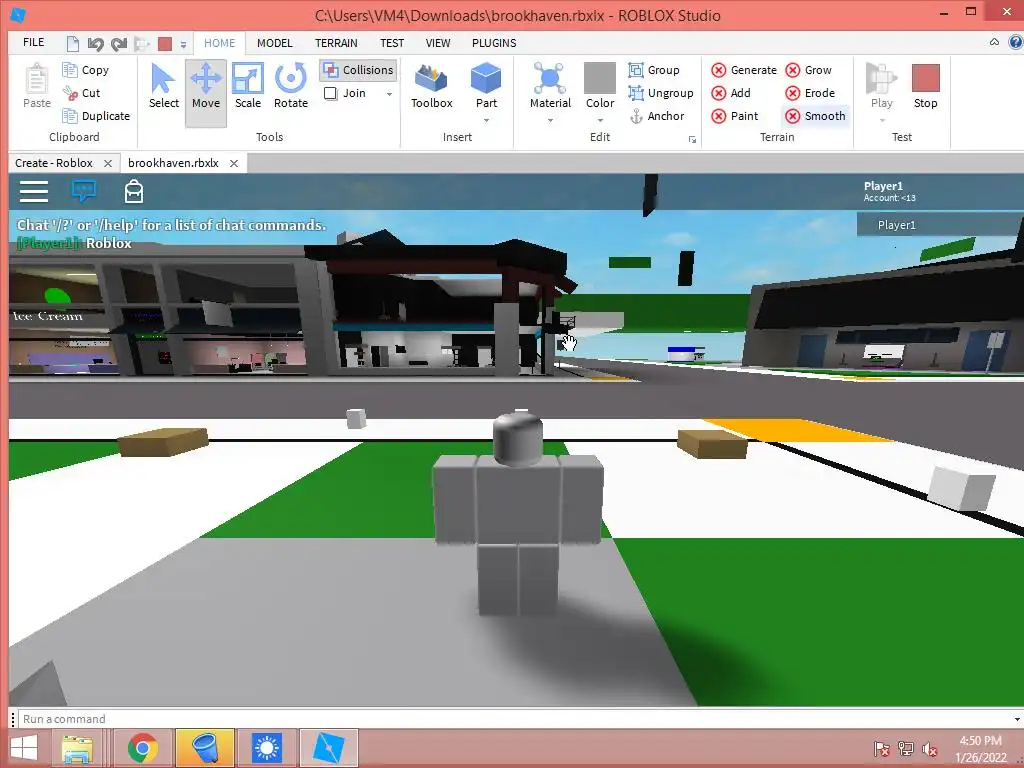Screen dimensions: 1024x768
Task: Select the Paint terrain tool
Action: pyautogui.click(x=735, y=116)
